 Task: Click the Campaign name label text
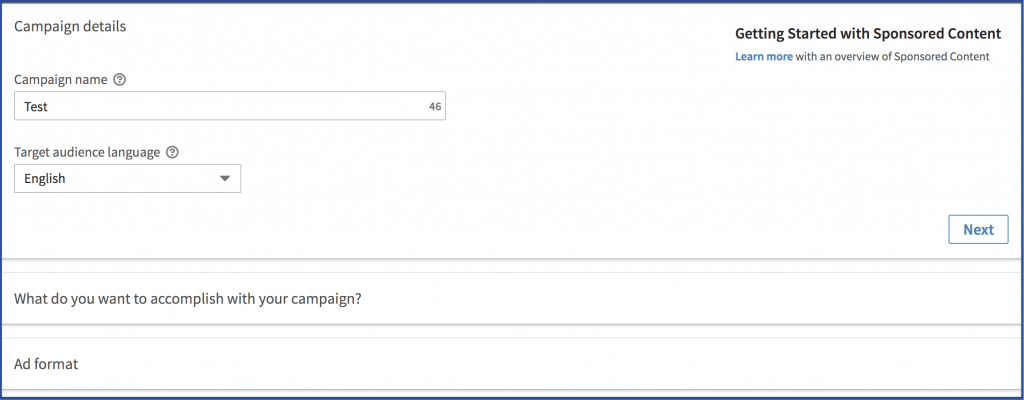tap(61, 80)
